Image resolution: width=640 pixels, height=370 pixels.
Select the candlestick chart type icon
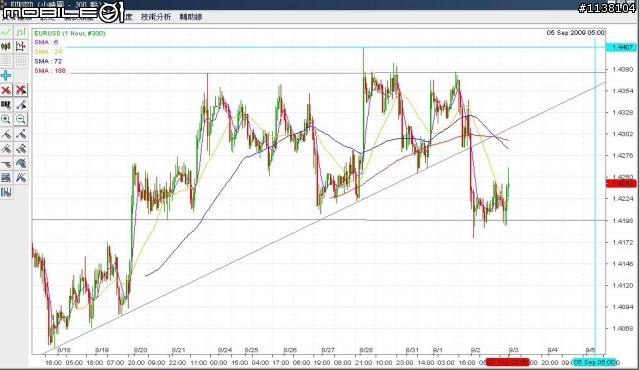point(6,47)
